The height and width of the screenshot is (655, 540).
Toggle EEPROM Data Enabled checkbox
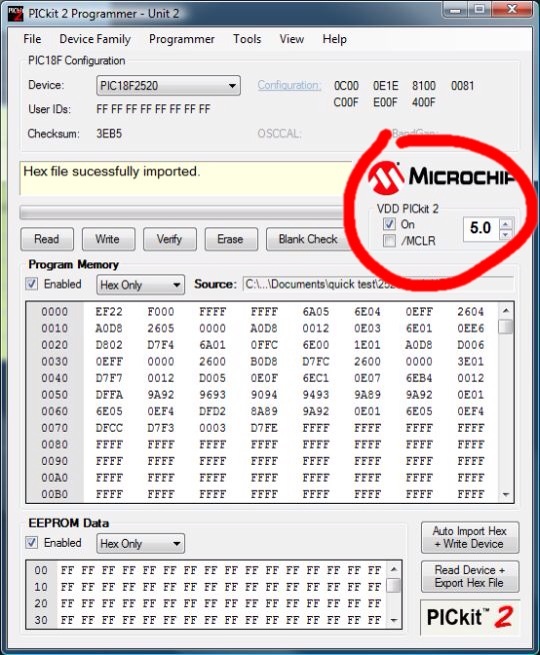coord(32,543)
